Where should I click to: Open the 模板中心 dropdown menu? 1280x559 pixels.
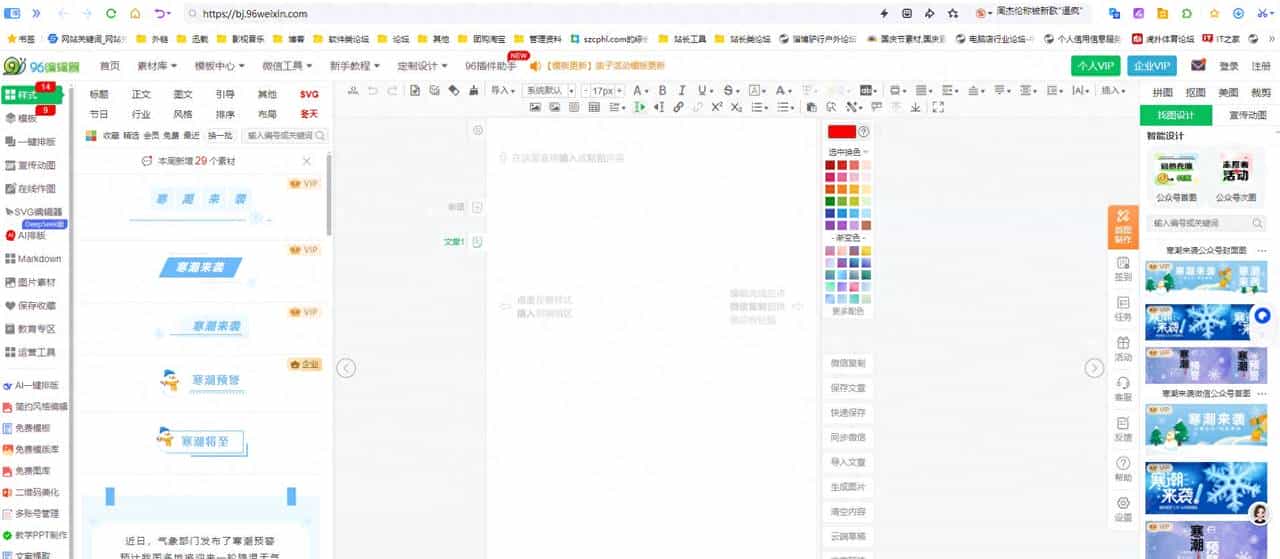pyautogui.click(x=218, y=66)
